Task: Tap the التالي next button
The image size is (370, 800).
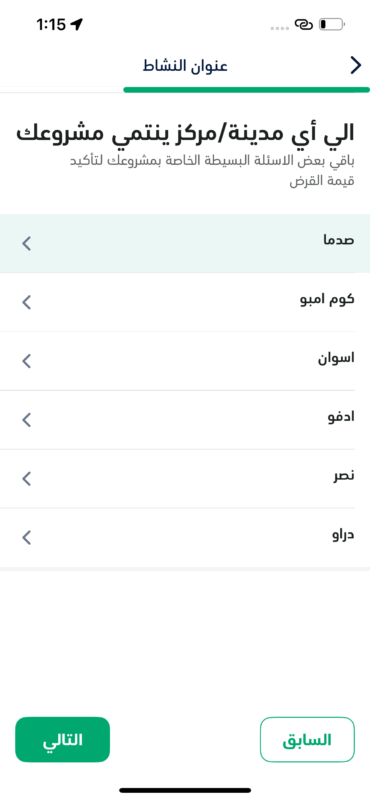Action: click(62, 740)
